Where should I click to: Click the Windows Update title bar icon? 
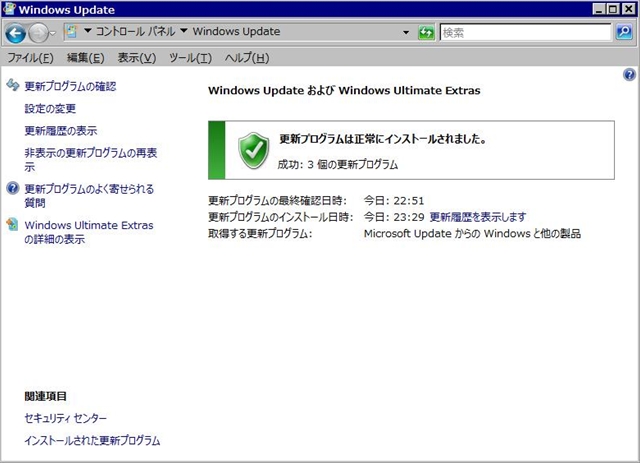coord(9,9)
